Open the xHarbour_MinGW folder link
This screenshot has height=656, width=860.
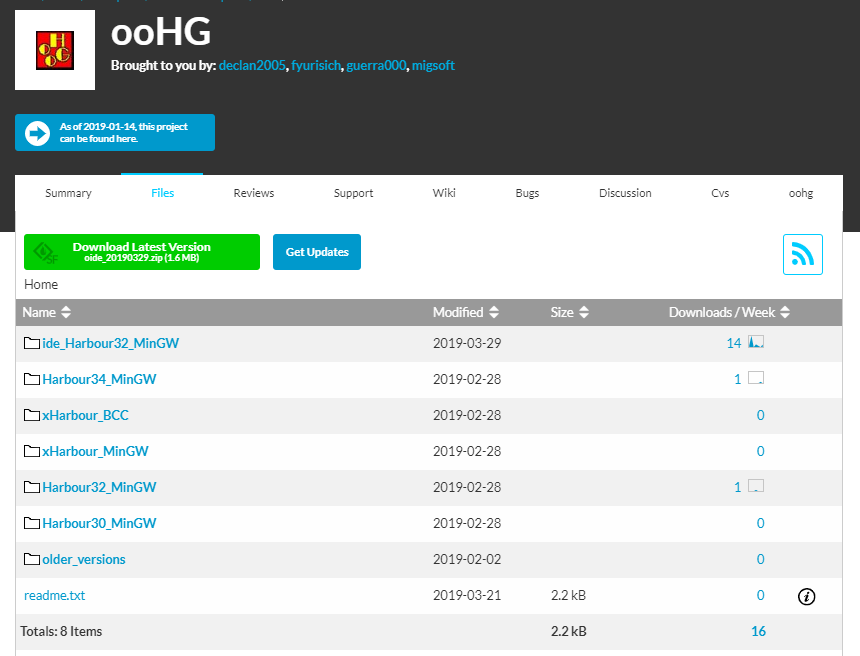pos(95,451)
